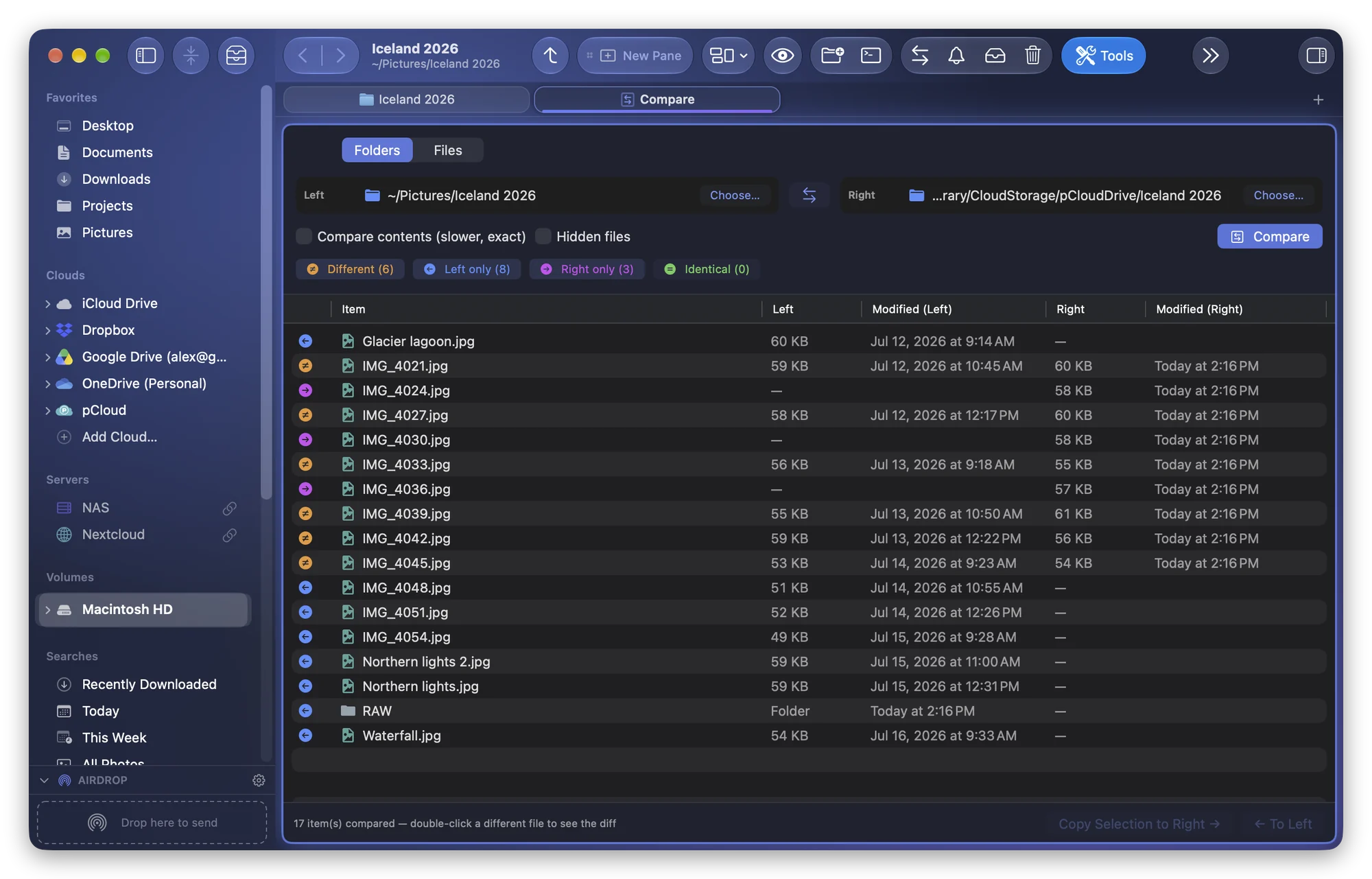Toggle the Left only (8) filter
Image resolution: width=1372 pixels, height=879 pixels.
tap(466, 270)
